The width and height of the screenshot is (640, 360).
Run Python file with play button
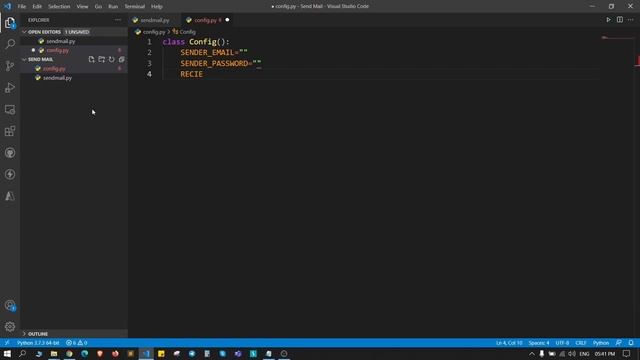click(x=609, y=20)
